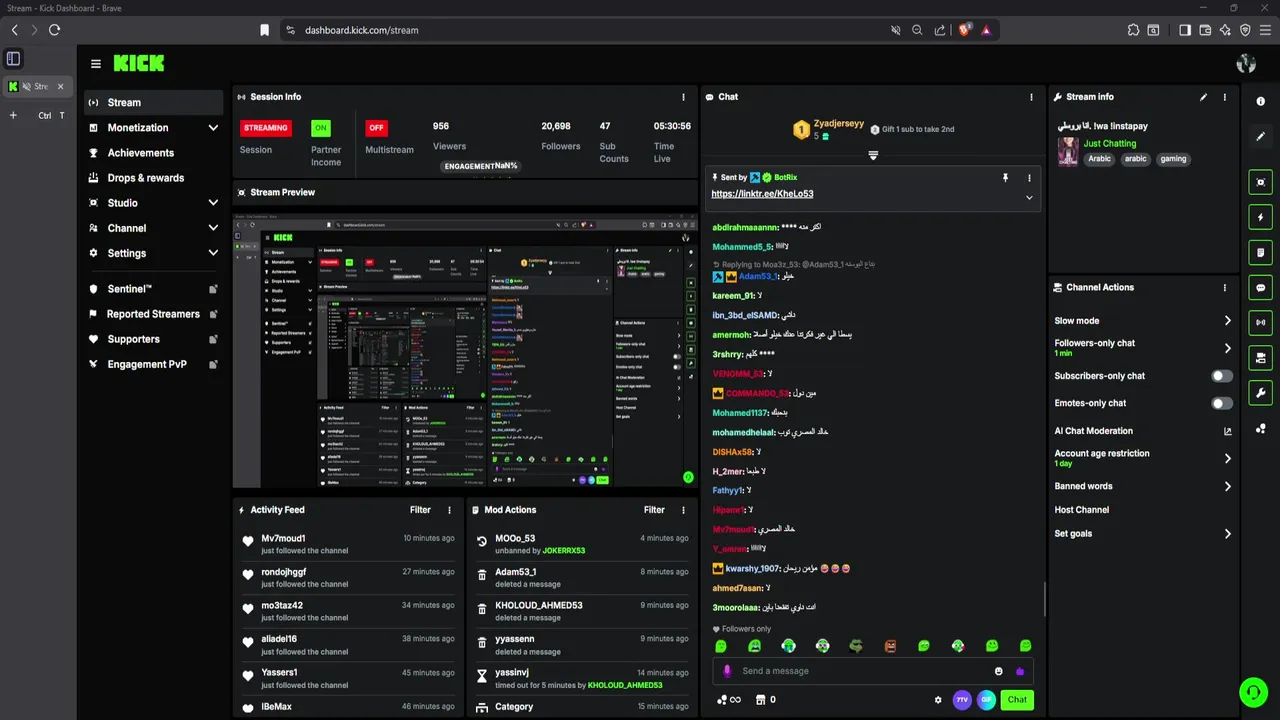Unpin the pinned BotRix message

pyautogui.click(x=1005, y=178)
